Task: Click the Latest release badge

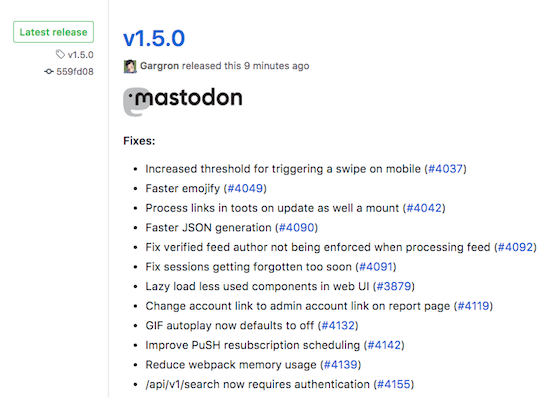Action: pyautogui.click(x=53, y=32)
